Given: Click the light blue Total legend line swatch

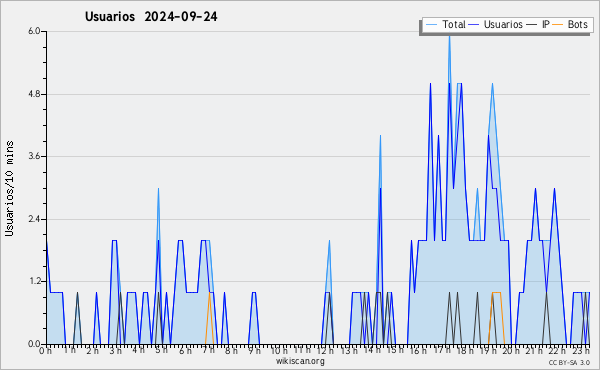Looking at the screenshot, I should click(432, 25).
